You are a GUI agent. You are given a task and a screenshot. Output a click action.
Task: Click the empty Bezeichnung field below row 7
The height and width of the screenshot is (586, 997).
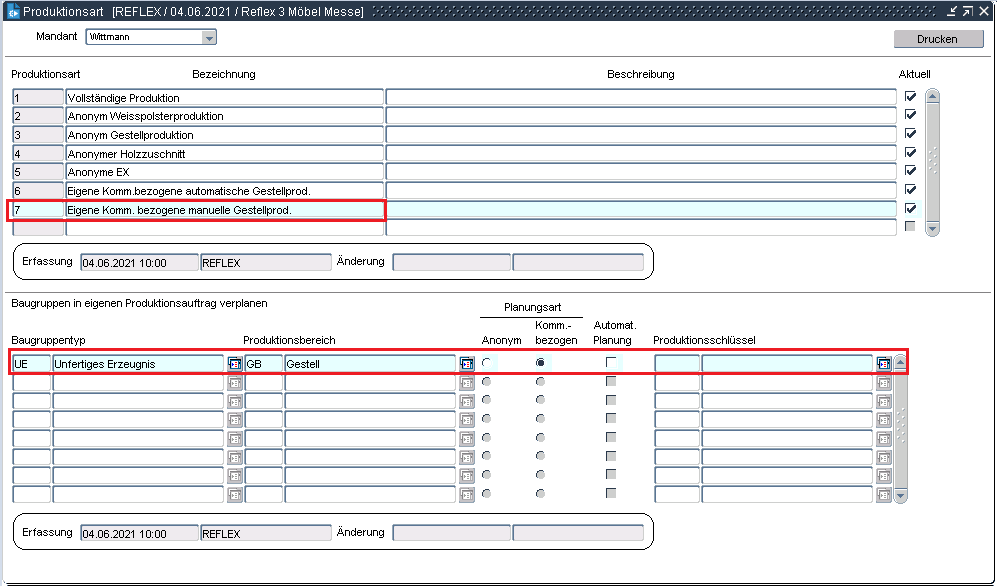tap(224, 228)
